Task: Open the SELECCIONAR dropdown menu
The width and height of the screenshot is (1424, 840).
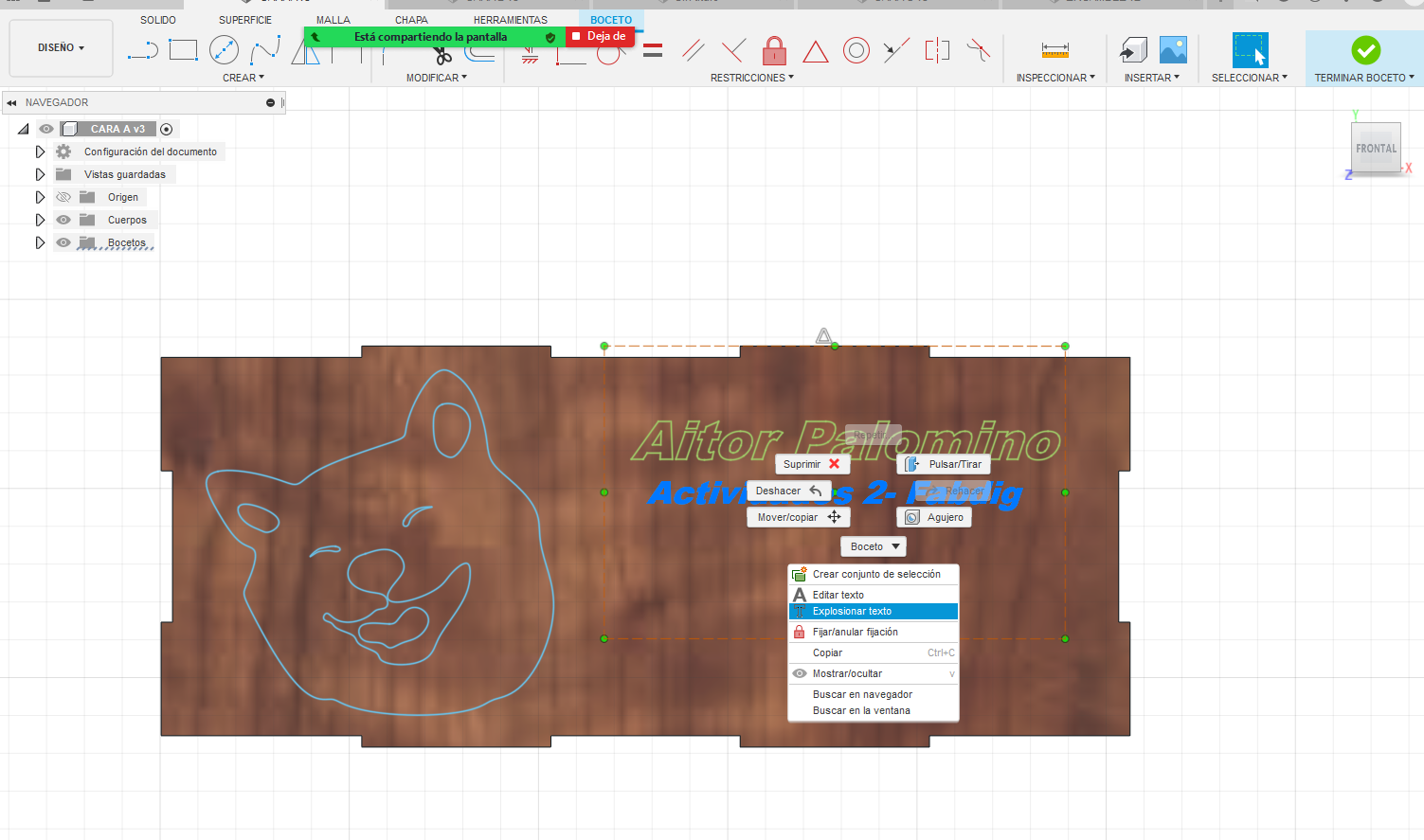Action: coord(1250,78)
